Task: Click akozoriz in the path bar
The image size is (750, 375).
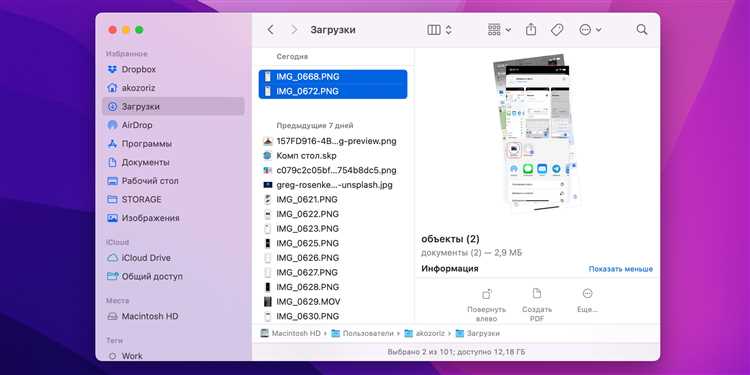Action: (425, 333)
